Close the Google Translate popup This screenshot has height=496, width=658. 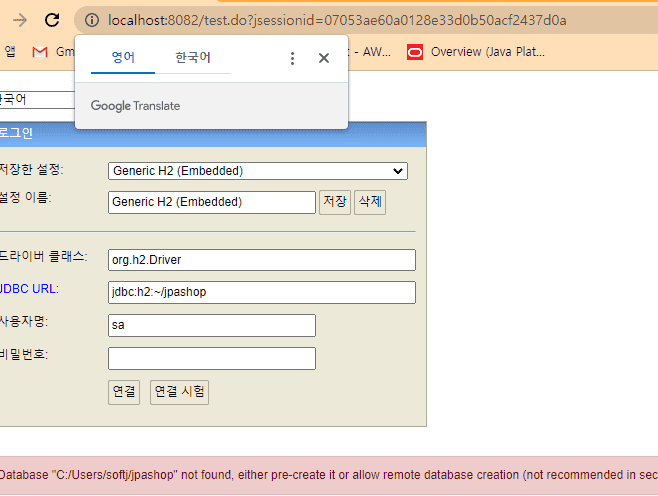pos(324,58)
